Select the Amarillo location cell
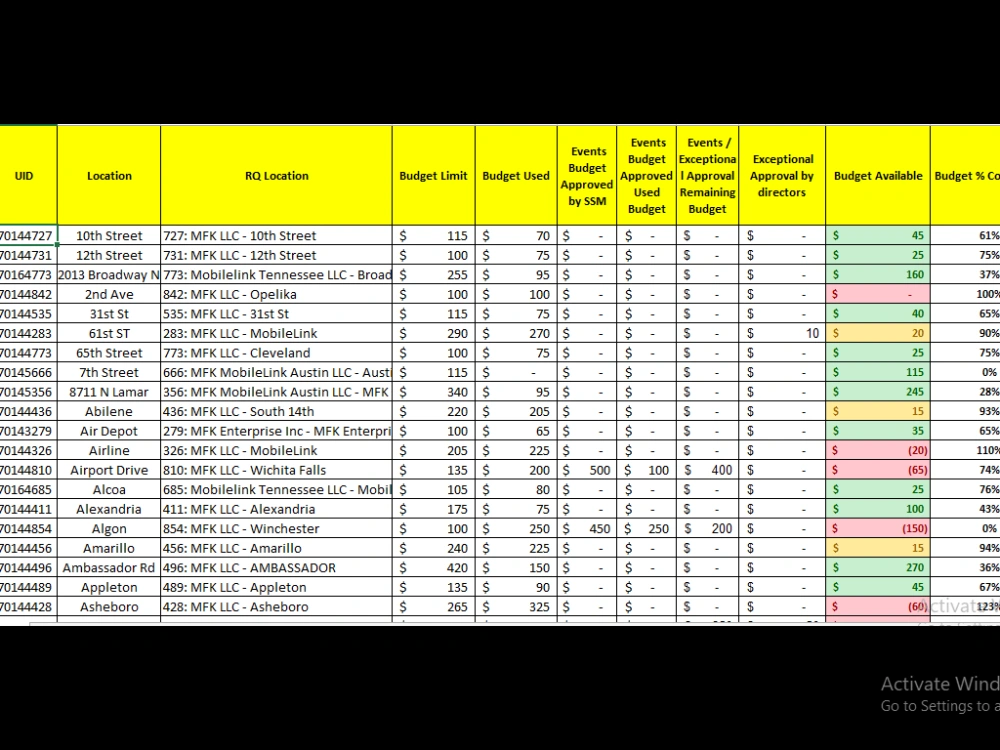 pyautogui.click(x=109, y=548)
